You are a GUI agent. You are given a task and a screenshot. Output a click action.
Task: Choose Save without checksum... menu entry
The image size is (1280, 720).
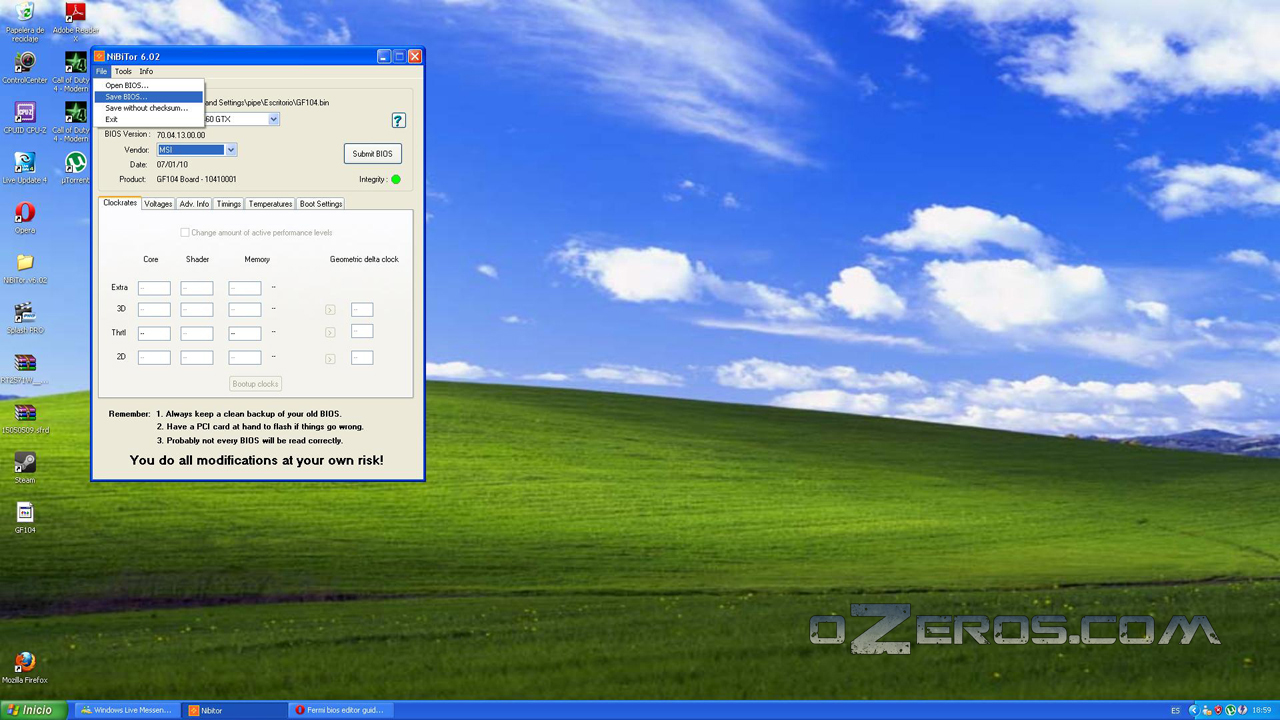pyautogui.click(x=149, y=108)
